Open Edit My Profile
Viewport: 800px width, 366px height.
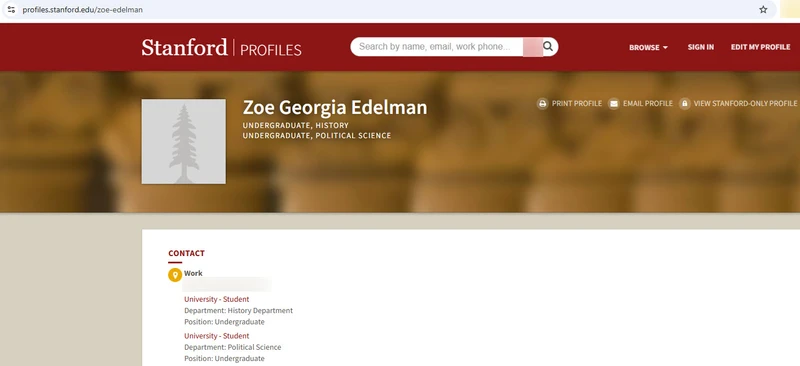tap(760, 47)
